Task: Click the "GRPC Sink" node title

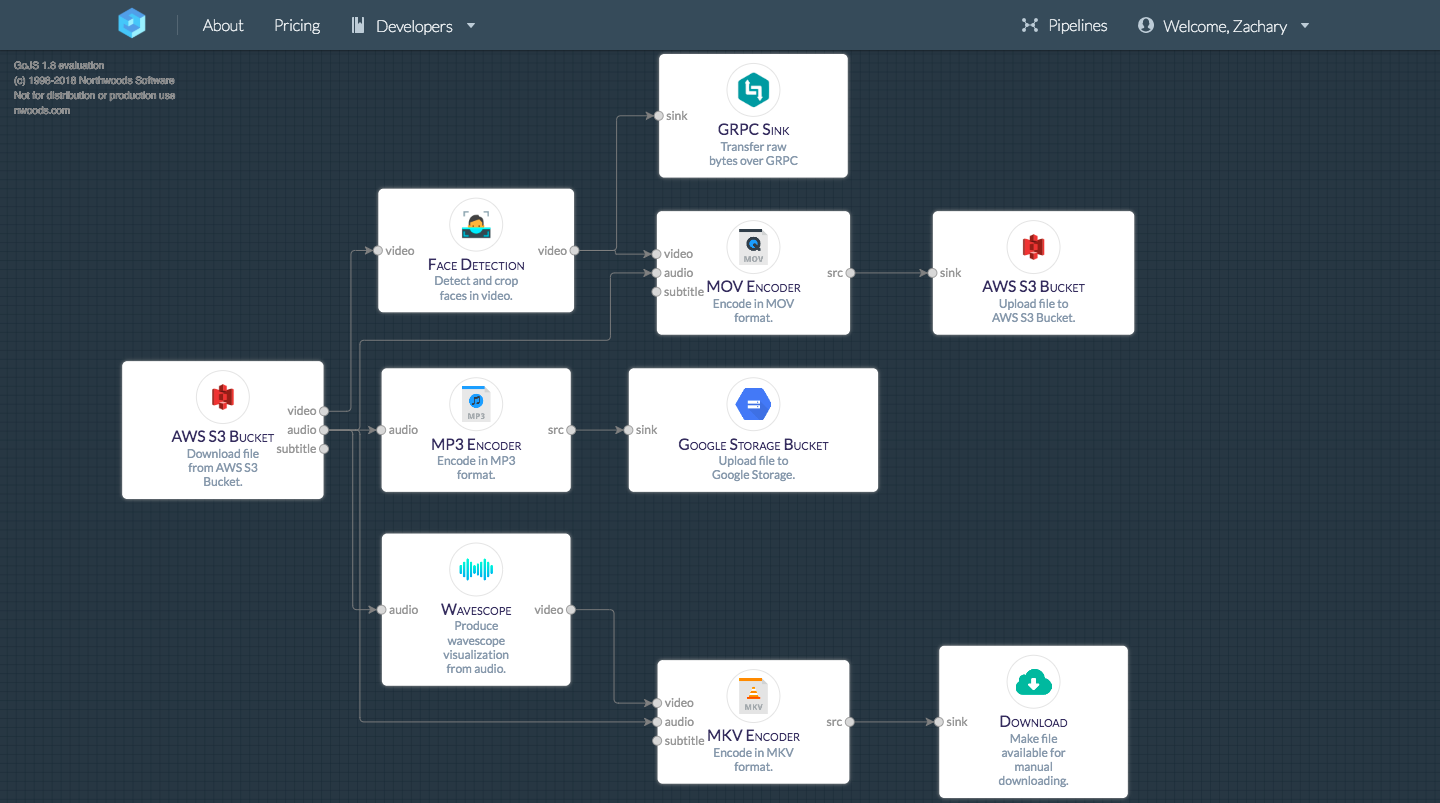Action: (x=753, y=130)
